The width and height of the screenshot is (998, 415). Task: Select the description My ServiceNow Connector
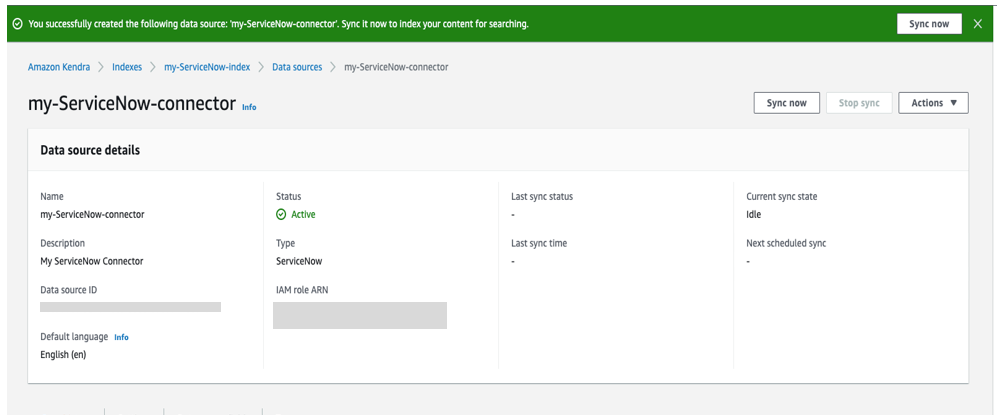pos(92,261)
